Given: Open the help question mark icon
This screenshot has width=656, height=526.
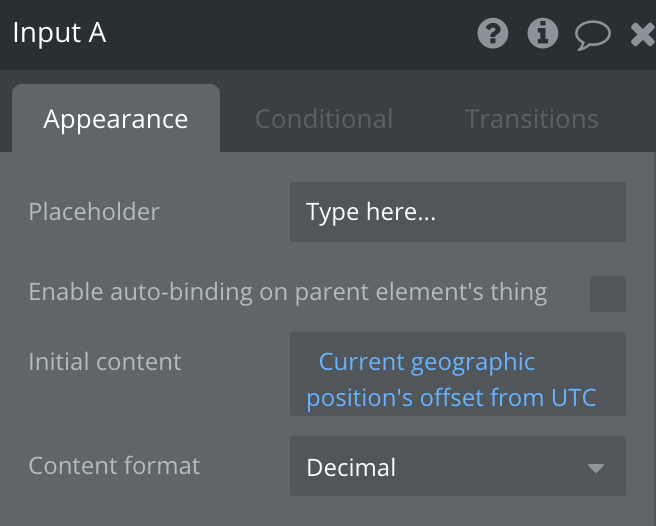Looking at the screenshot, I should (x=493, y=34).
